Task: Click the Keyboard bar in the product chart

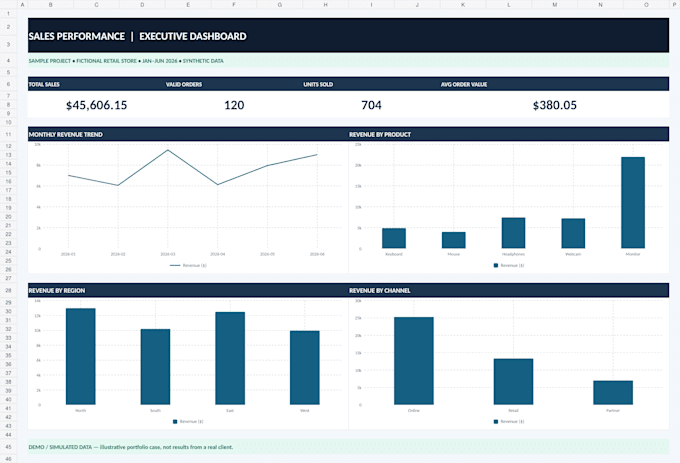Action: [x=394, y=238]
